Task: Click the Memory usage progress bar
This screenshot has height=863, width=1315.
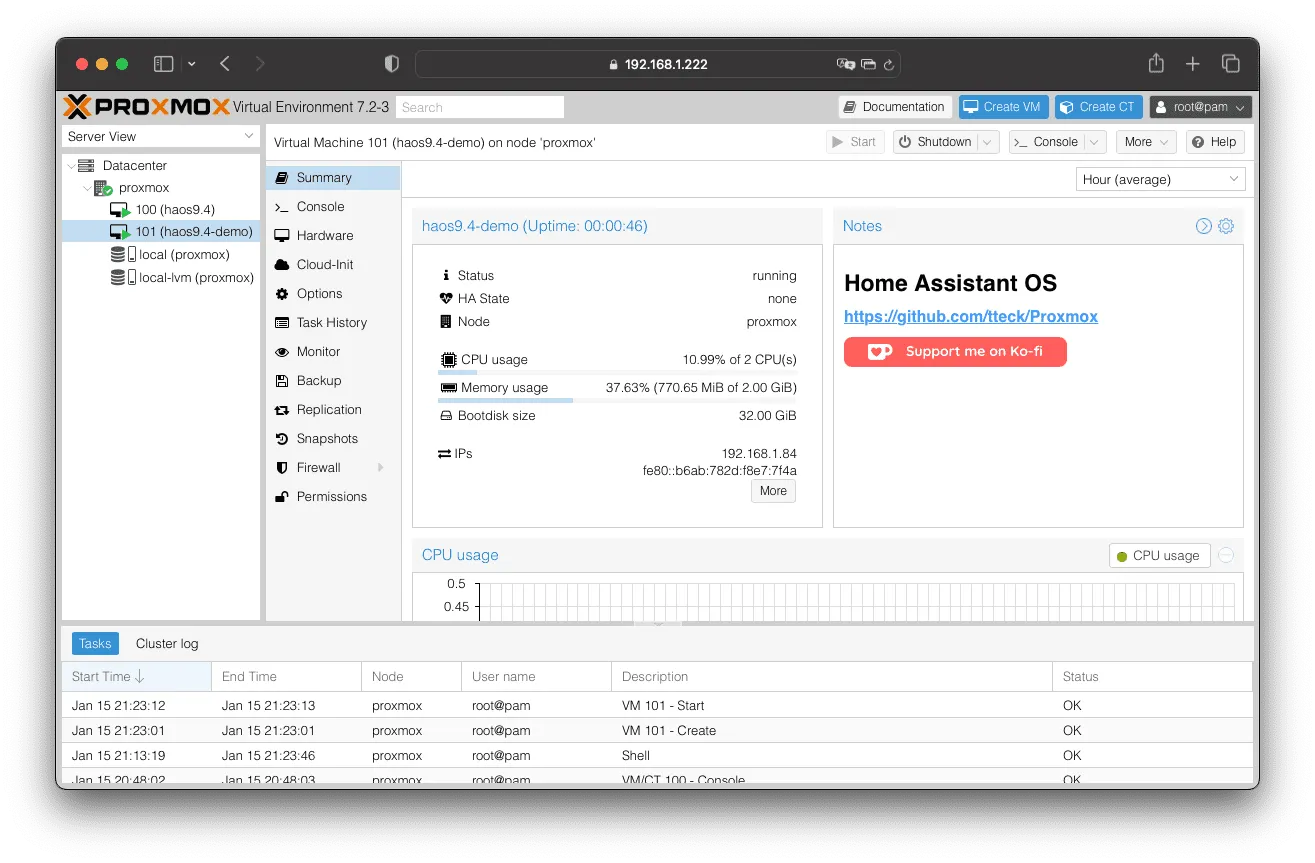Action: point(617,400)
